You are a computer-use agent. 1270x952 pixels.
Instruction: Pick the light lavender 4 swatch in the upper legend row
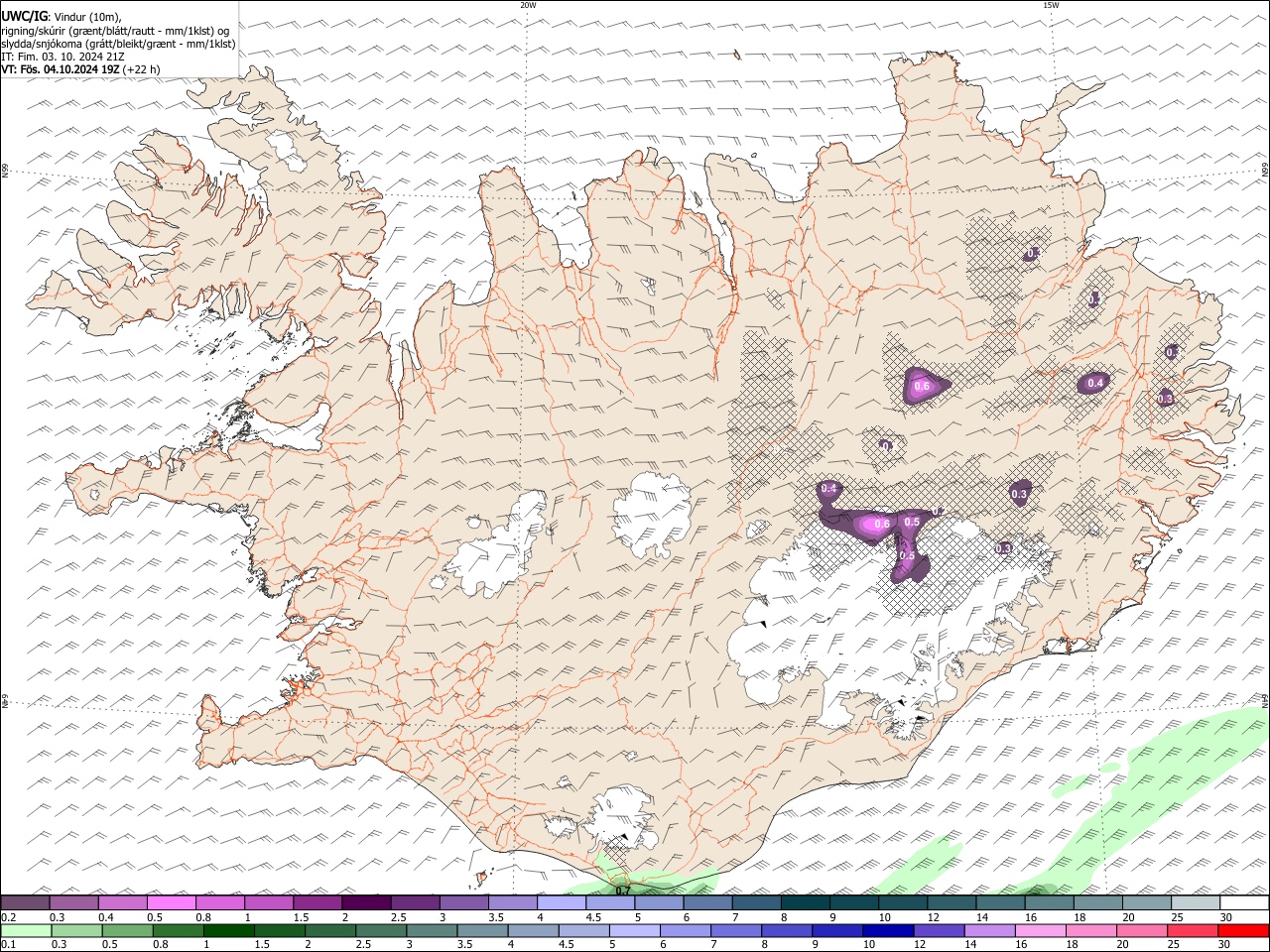point(561,902)
